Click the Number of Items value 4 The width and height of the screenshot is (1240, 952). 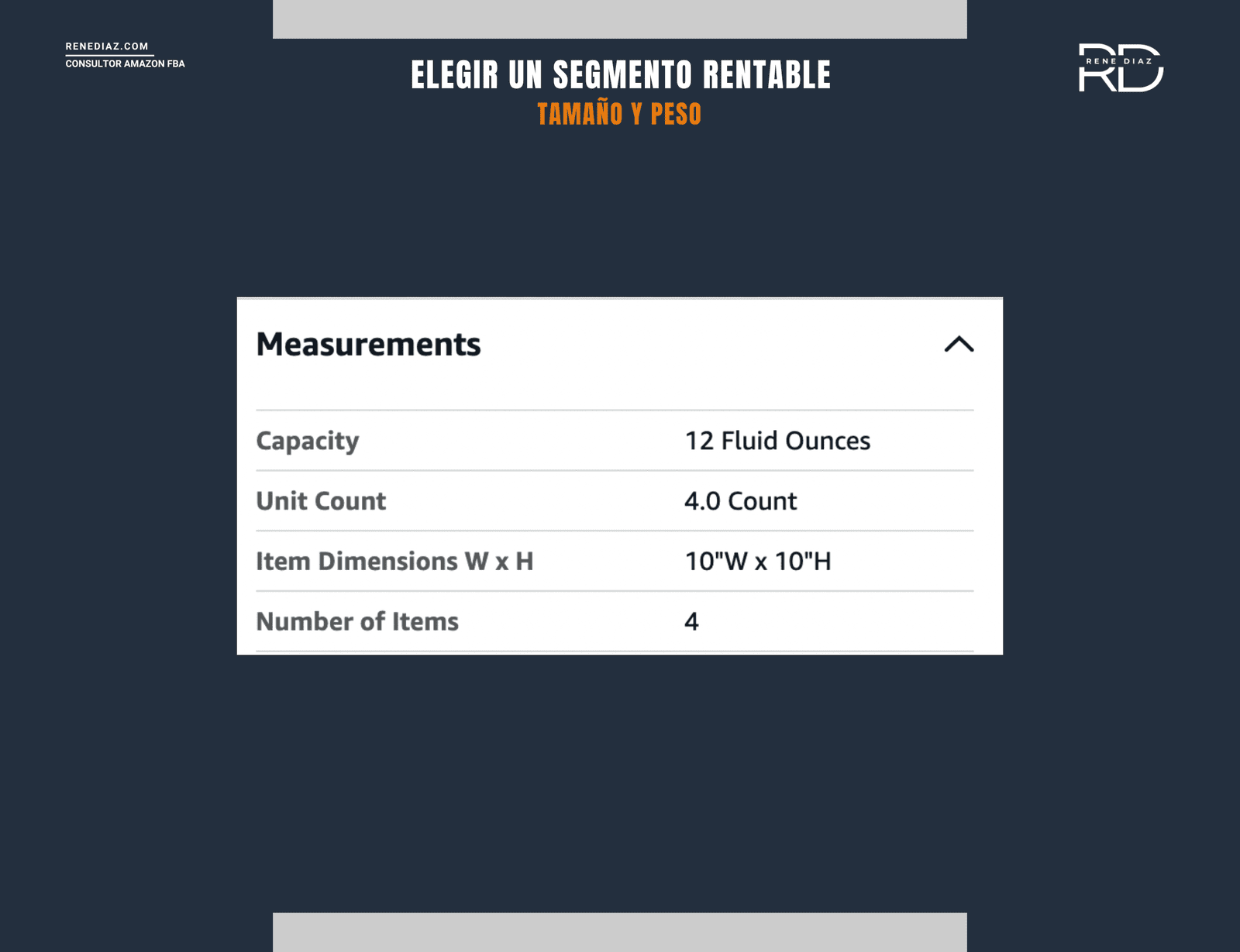[691, 621]
